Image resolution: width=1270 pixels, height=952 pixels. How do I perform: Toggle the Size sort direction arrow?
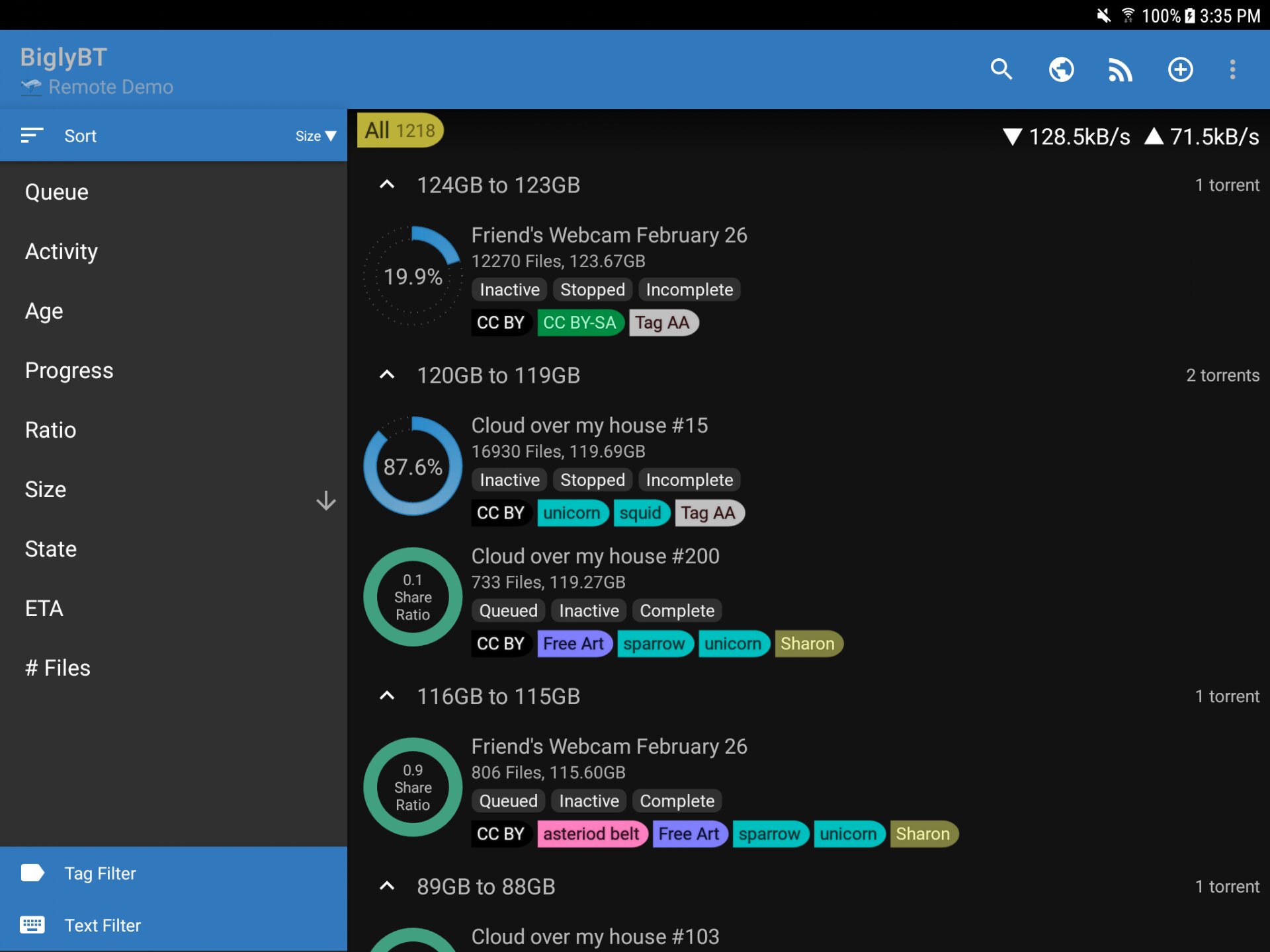(x=325, y=500)
